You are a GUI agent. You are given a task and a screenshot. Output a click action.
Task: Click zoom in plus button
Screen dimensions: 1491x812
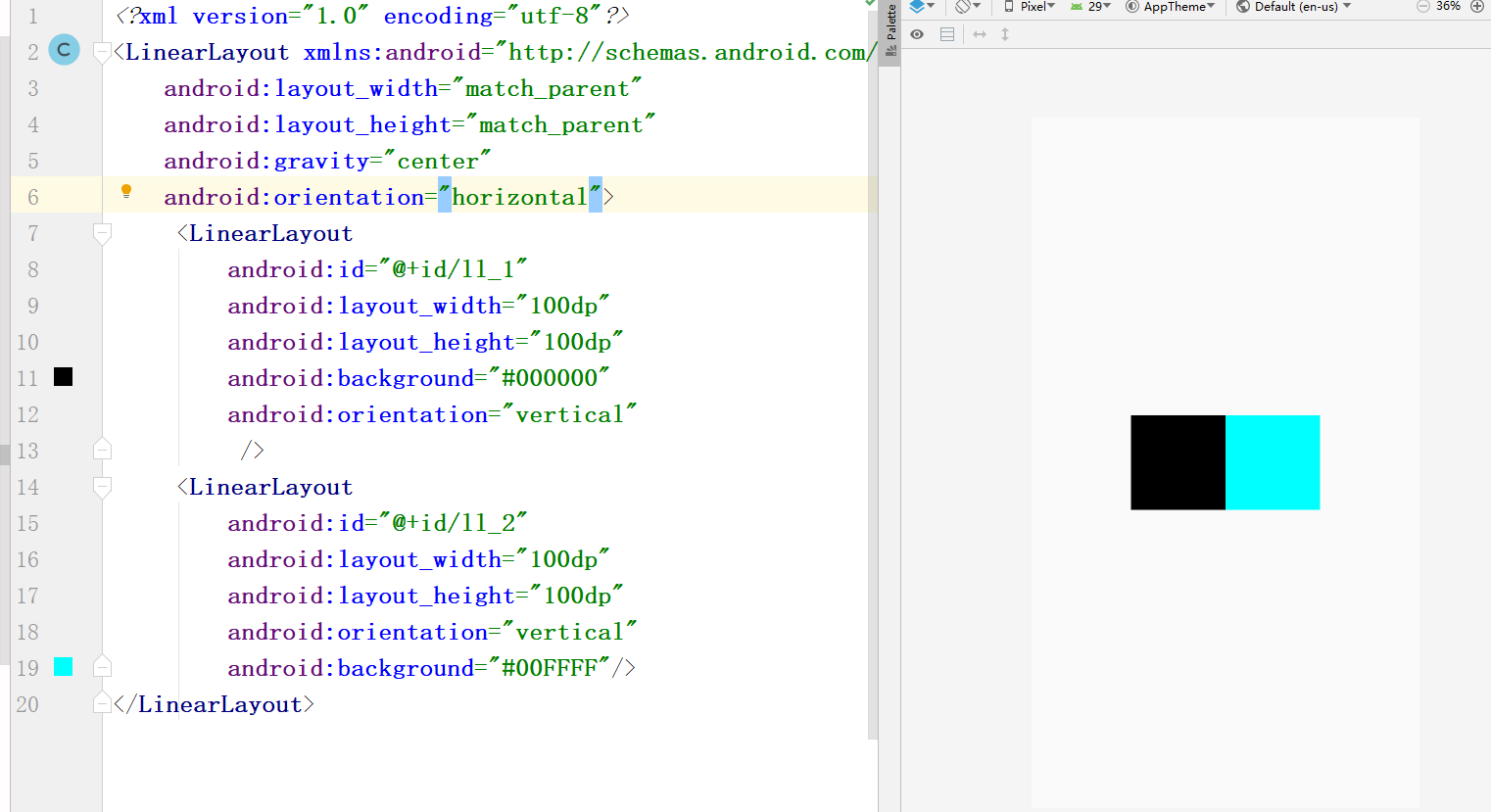point(1477,6)
